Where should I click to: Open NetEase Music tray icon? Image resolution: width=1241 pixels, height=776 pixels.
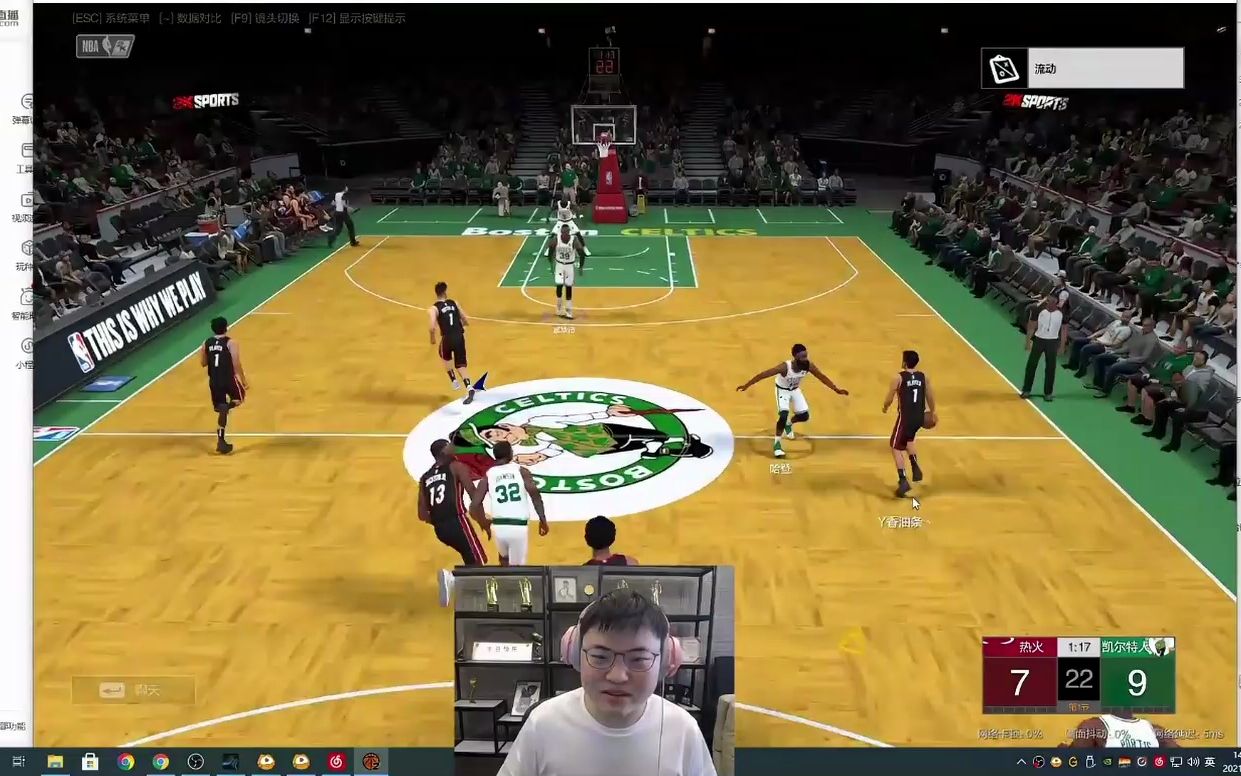(x=1158, y=763)
